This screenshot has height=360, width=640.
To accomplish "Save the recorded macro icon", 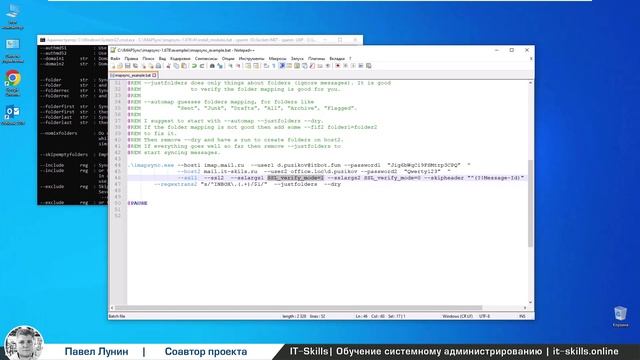I will click(x=368, y=66).
